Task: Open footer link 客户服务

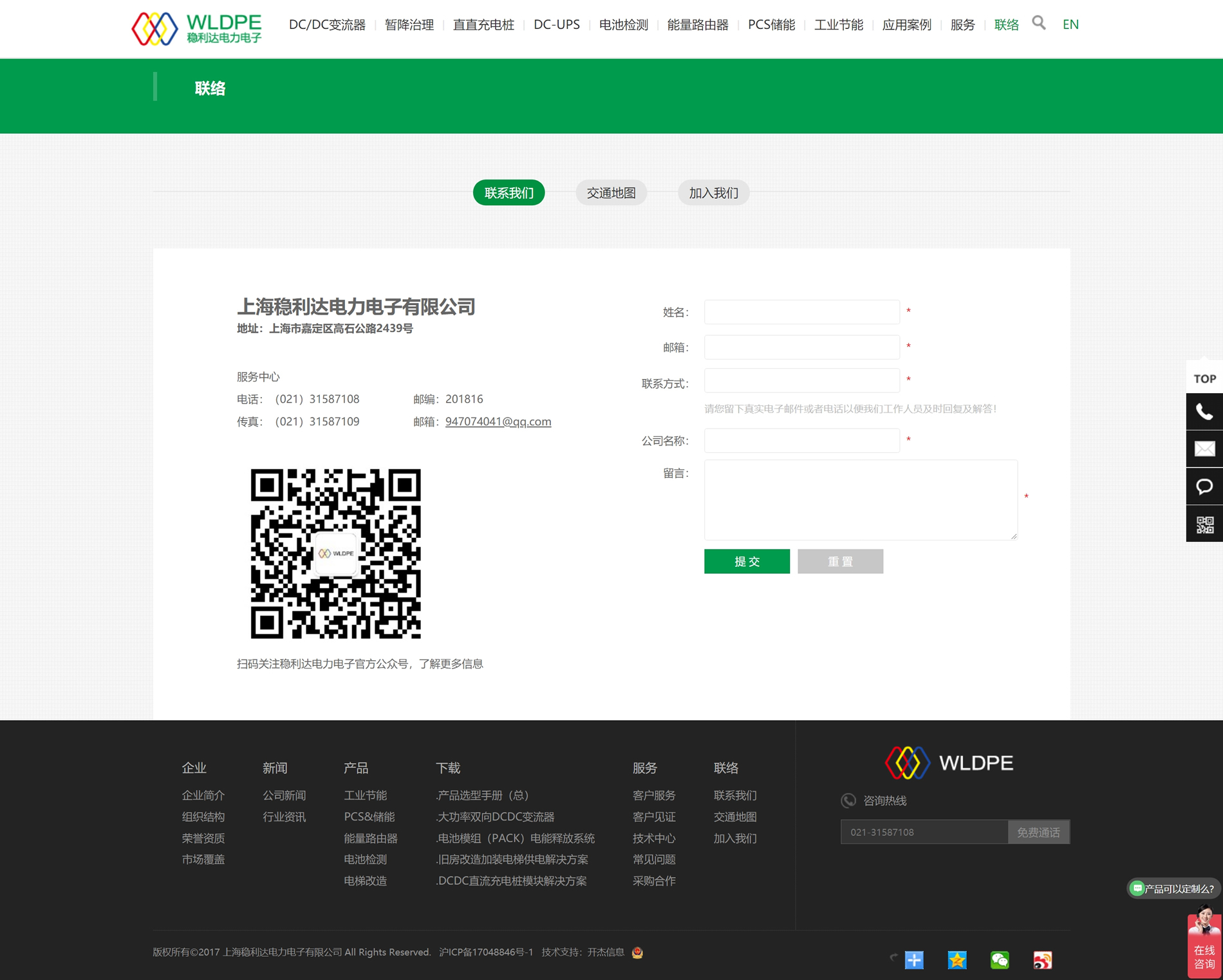Action: [654, 795]
